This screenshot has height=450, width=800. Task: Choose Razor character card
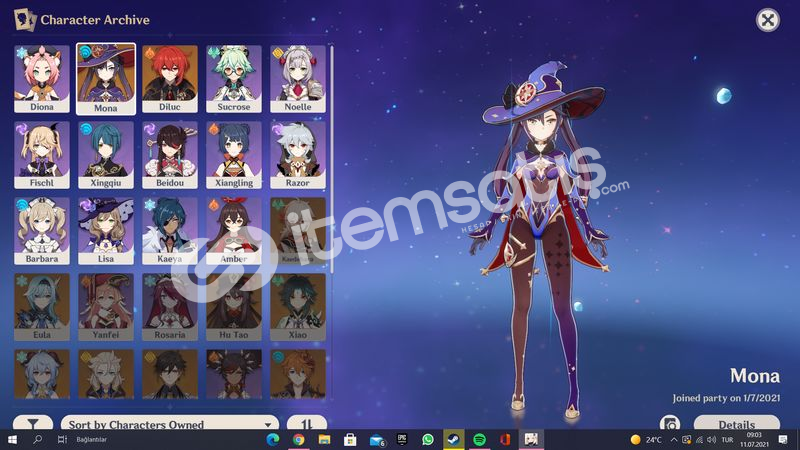[x=298, y=155]
